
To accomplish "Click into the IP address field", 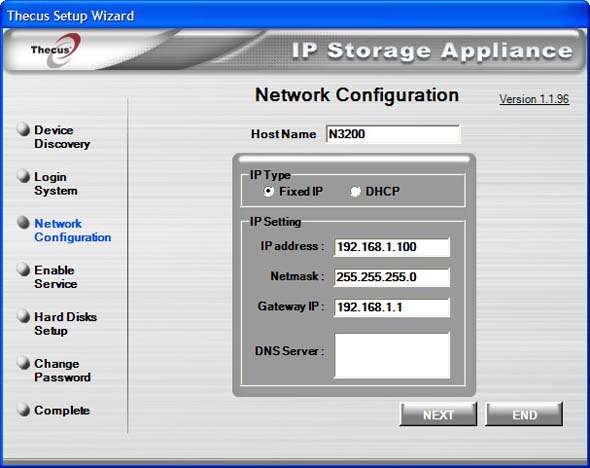I will point(392,247).
